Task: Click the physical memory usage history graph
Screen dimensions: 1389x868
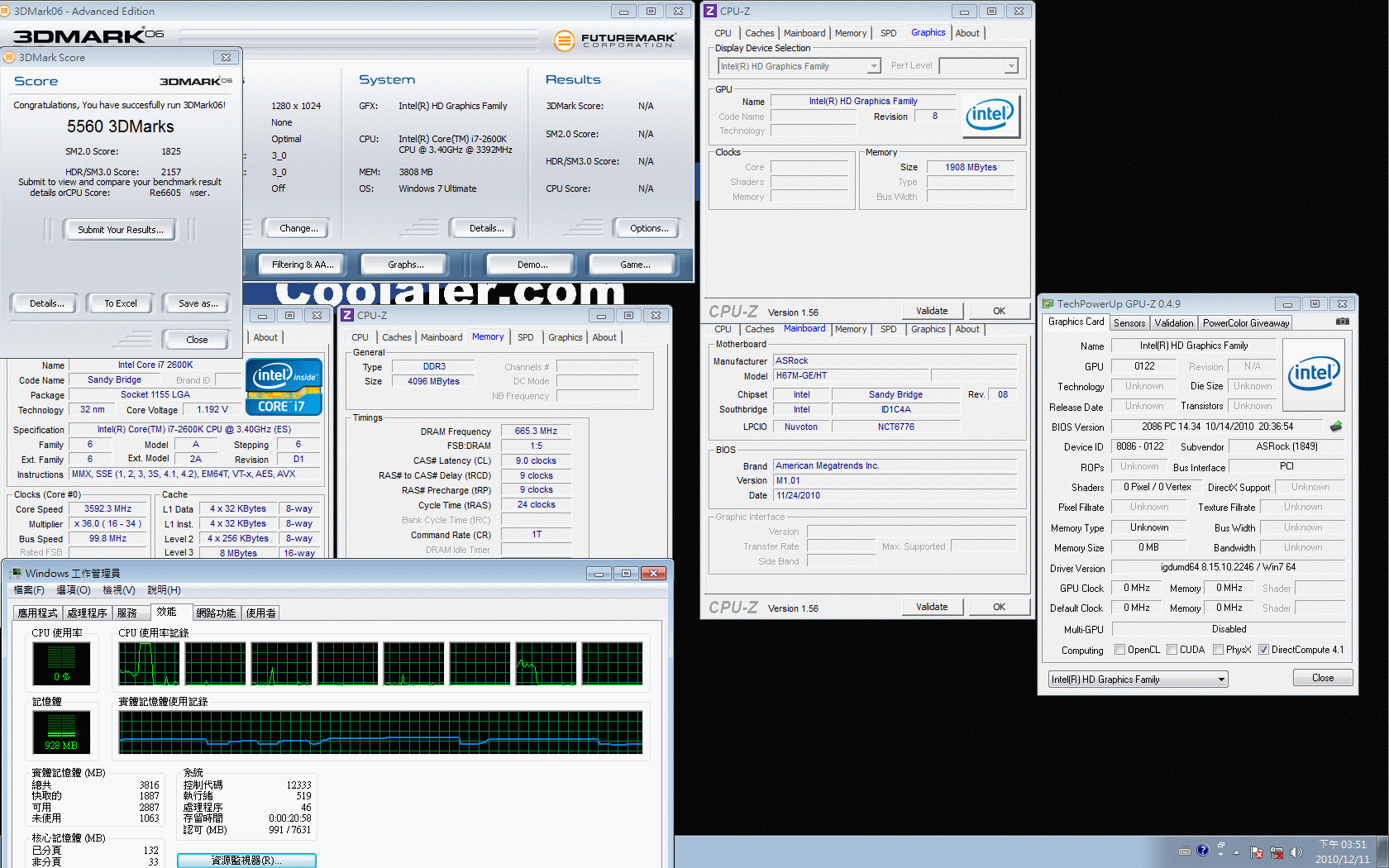Action: point(380,732)
